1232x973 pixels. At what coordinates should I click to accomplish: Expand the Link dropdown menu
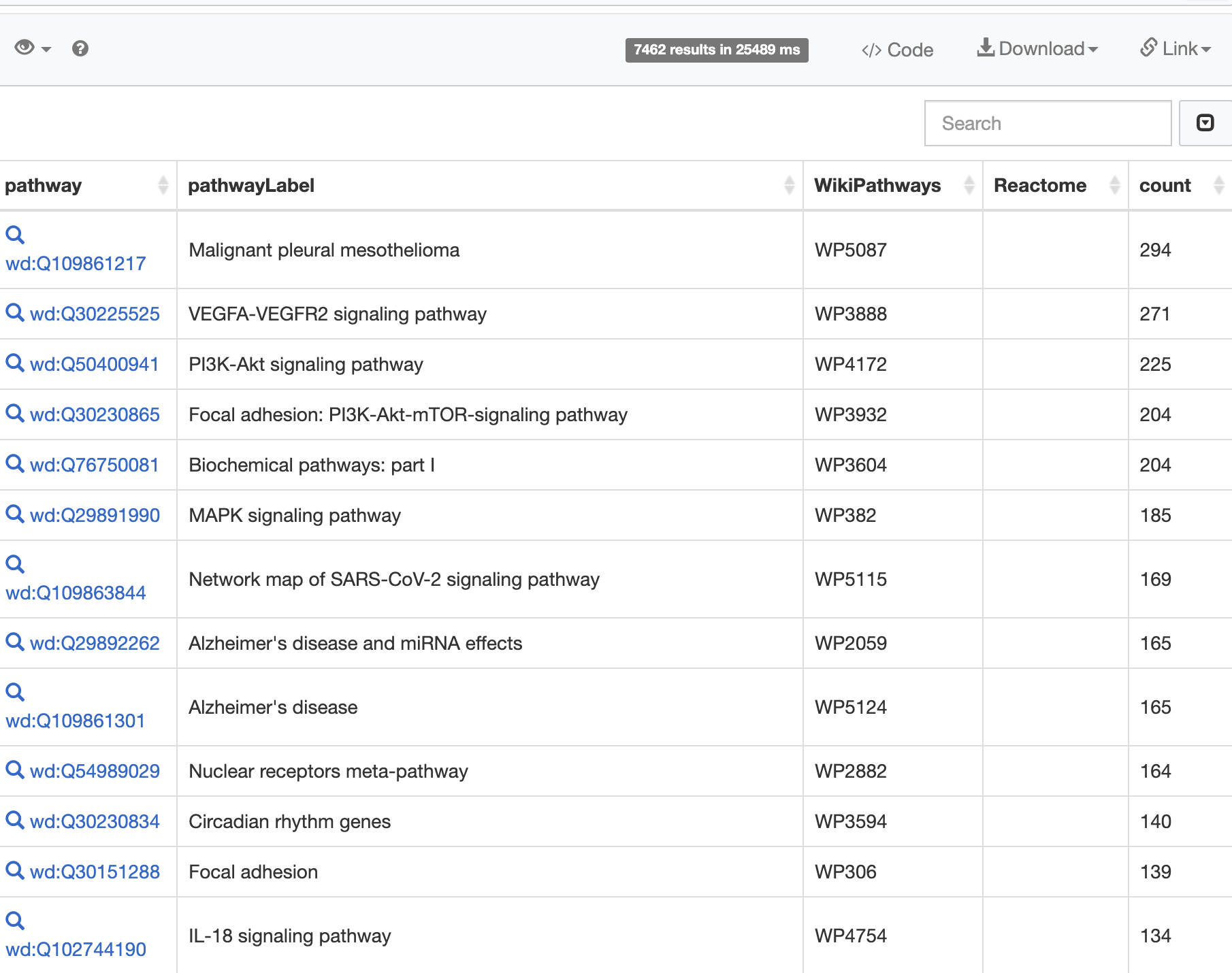[x=1176, y=49]
